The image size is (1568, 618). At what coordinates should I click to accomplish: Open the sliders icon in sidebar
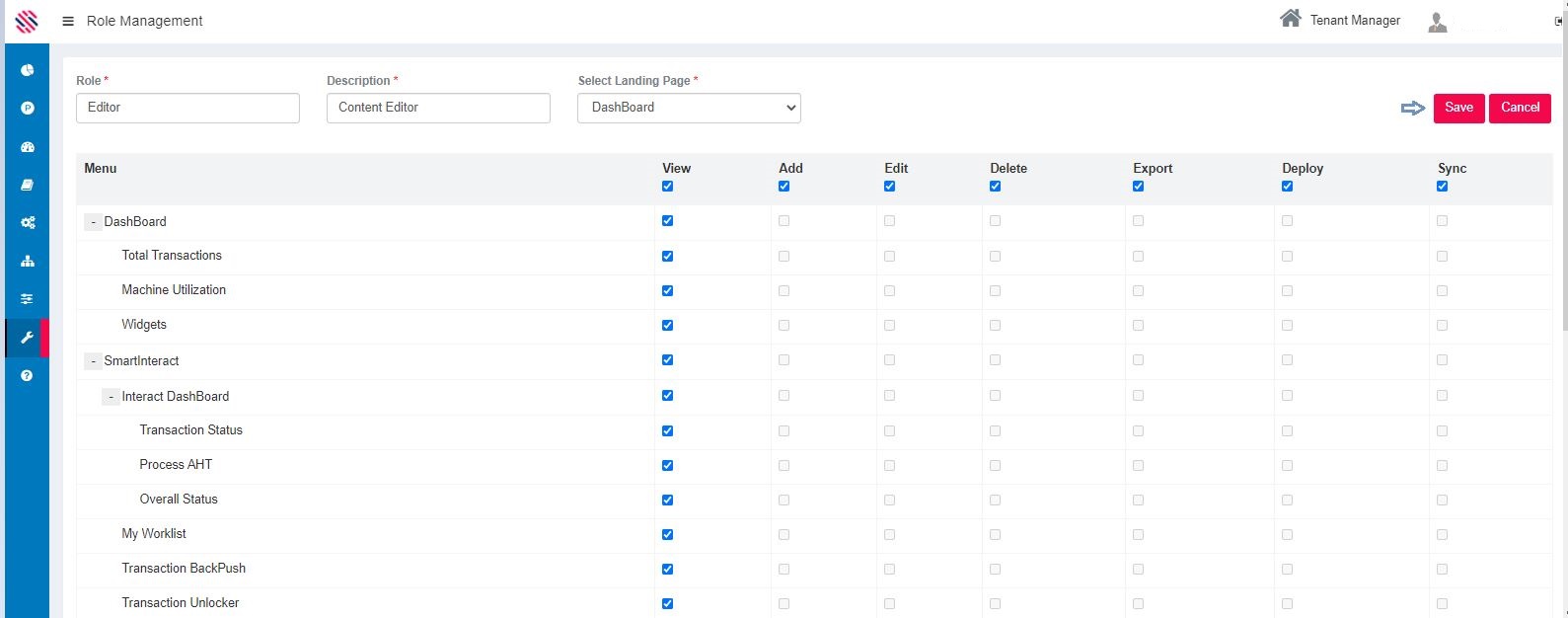tap(28, 299)
